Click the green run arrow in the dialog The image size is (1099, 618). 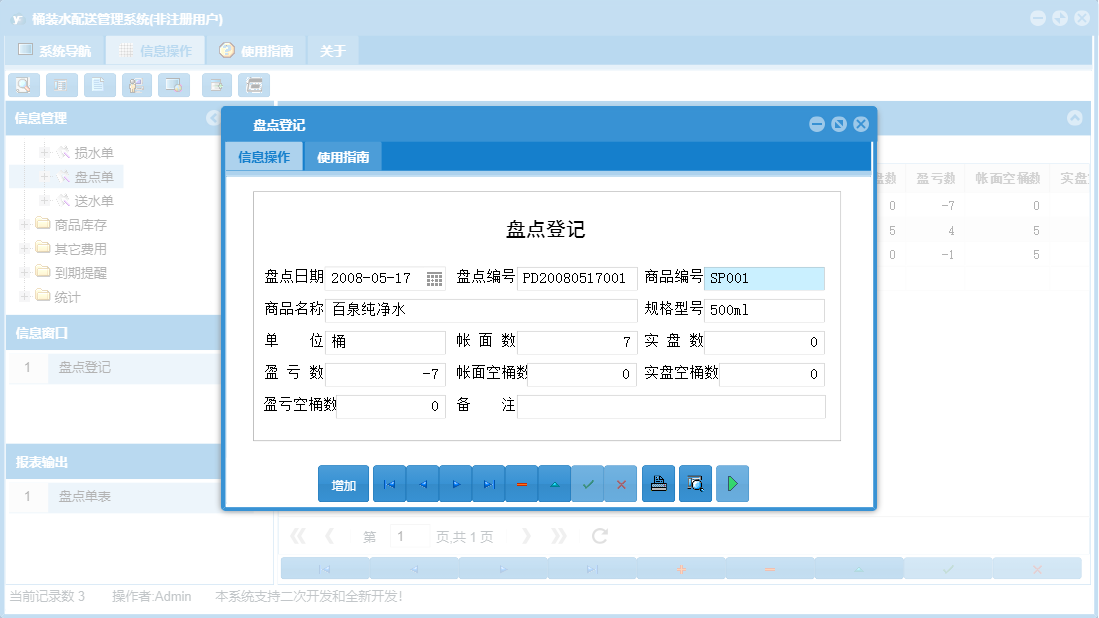[732, 483]
